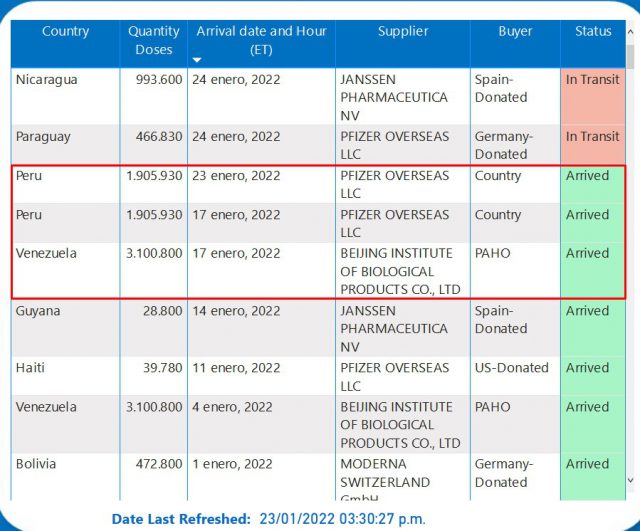The height and width of the screenshot is (531, 640).
Task: Select the Guyana row country cell
Action: [x=36, y=311]
